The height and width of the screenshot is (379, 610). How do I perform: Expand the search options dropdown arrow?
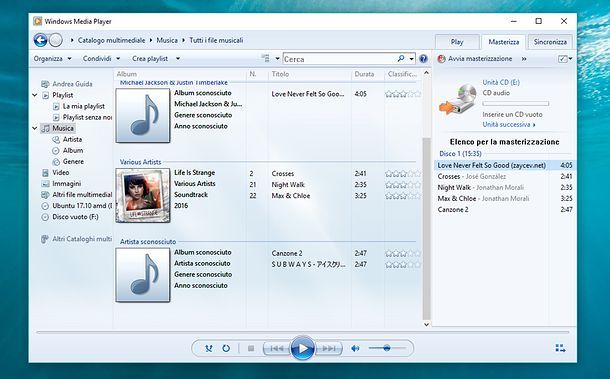pos(412,59)
